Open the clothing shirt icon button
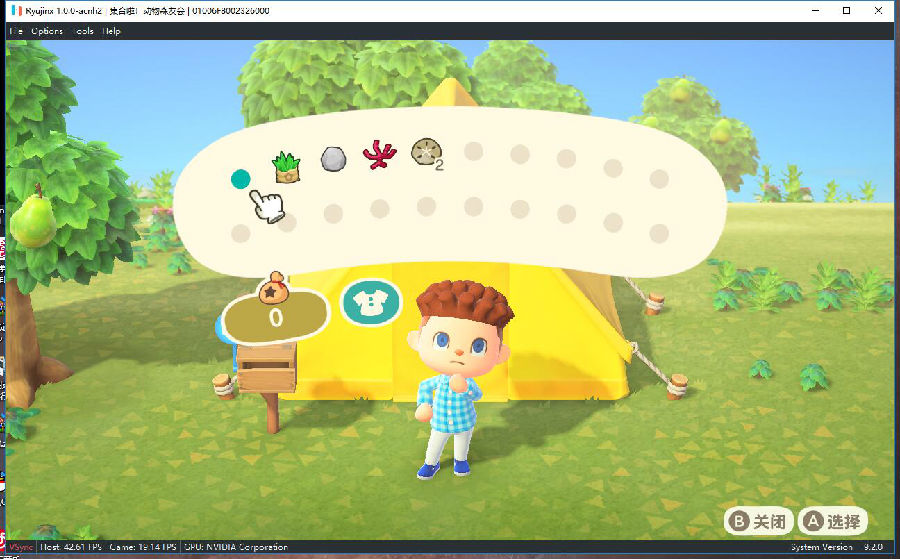Viewport: 900px width, 559px height. (x=371, y=302)
